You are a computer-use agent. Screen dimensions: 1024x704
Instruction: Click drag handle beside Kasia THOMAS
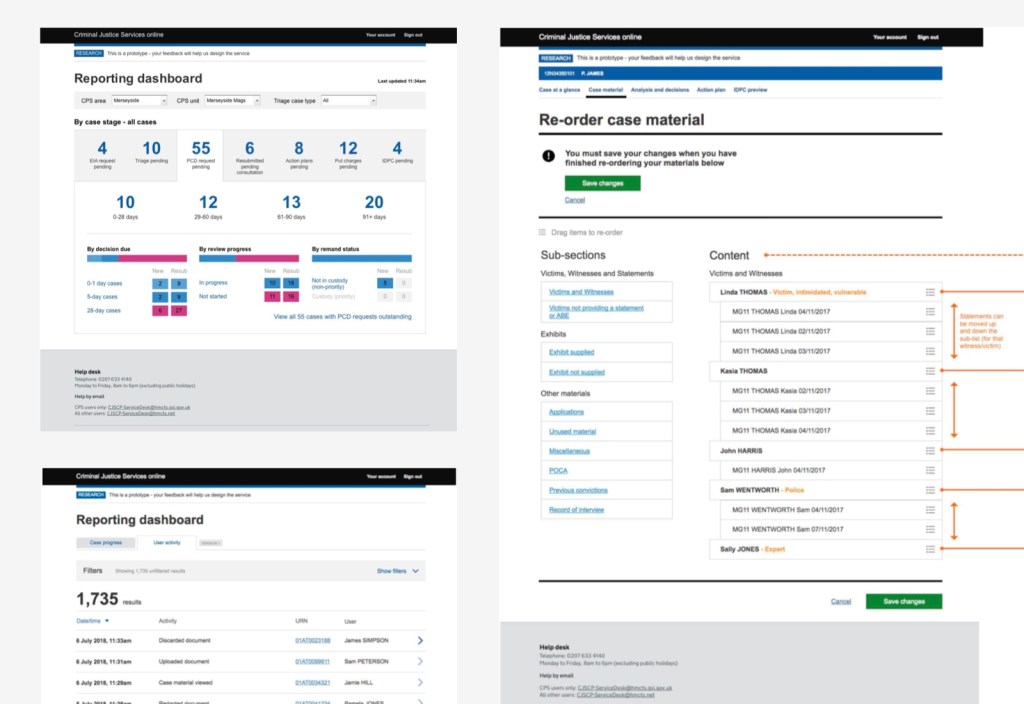point(929,371)
